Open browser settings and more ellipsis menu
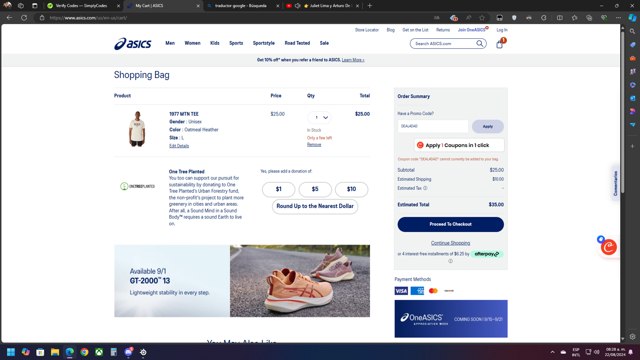The width and height of the screenshot is (640, 360). click(618, 18)
